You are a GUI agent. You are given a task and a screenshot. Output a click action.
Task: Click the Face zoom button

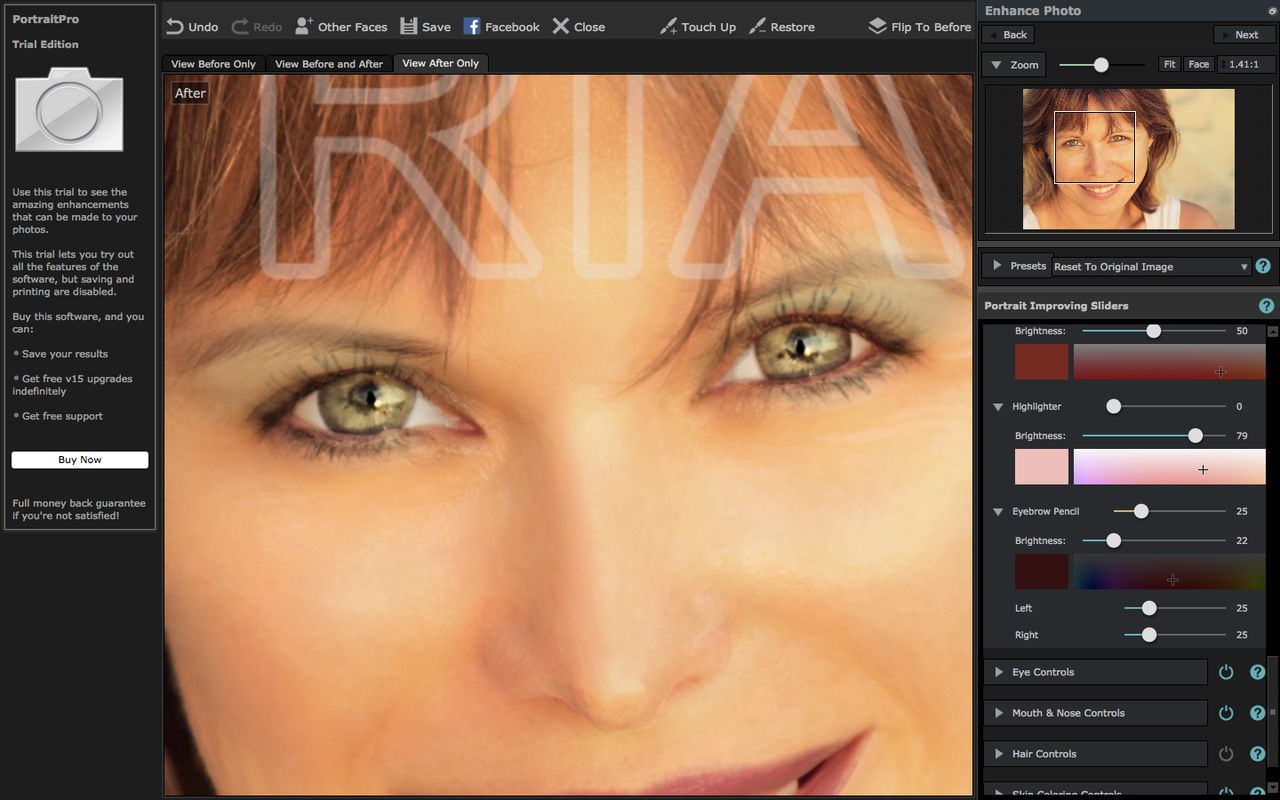1198,64
